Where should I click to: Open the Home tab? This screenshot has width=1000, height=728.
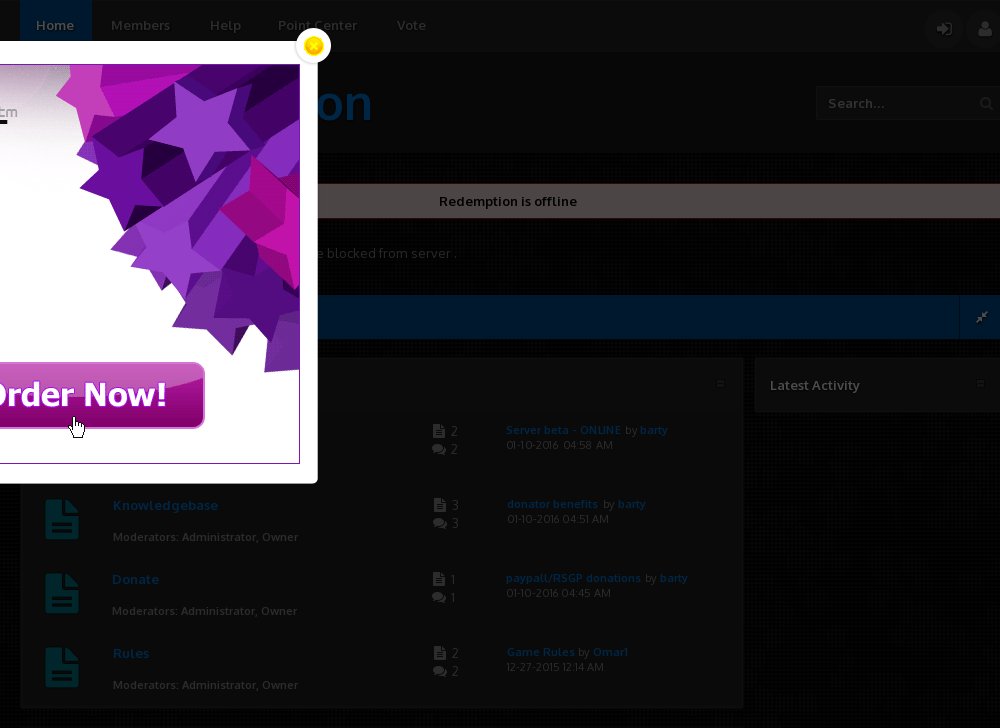pyautogui.click(x=55, y=26)
